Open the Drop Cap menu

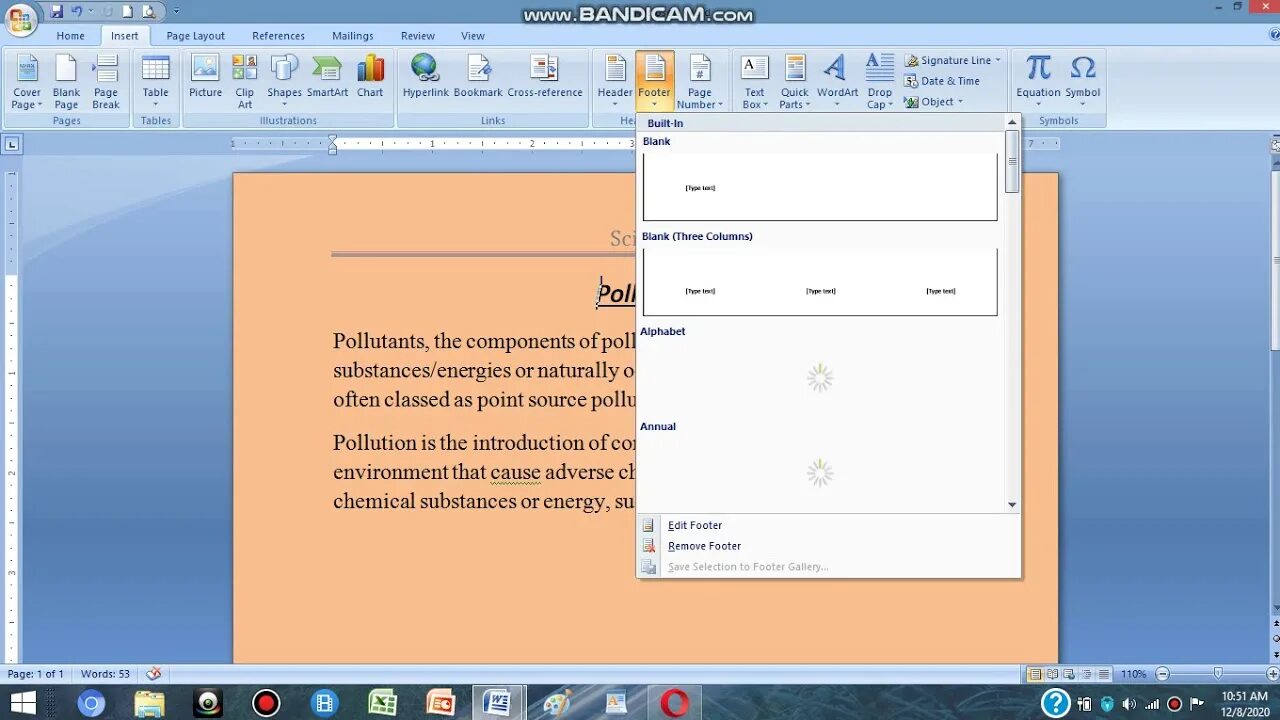click(879, 82)
